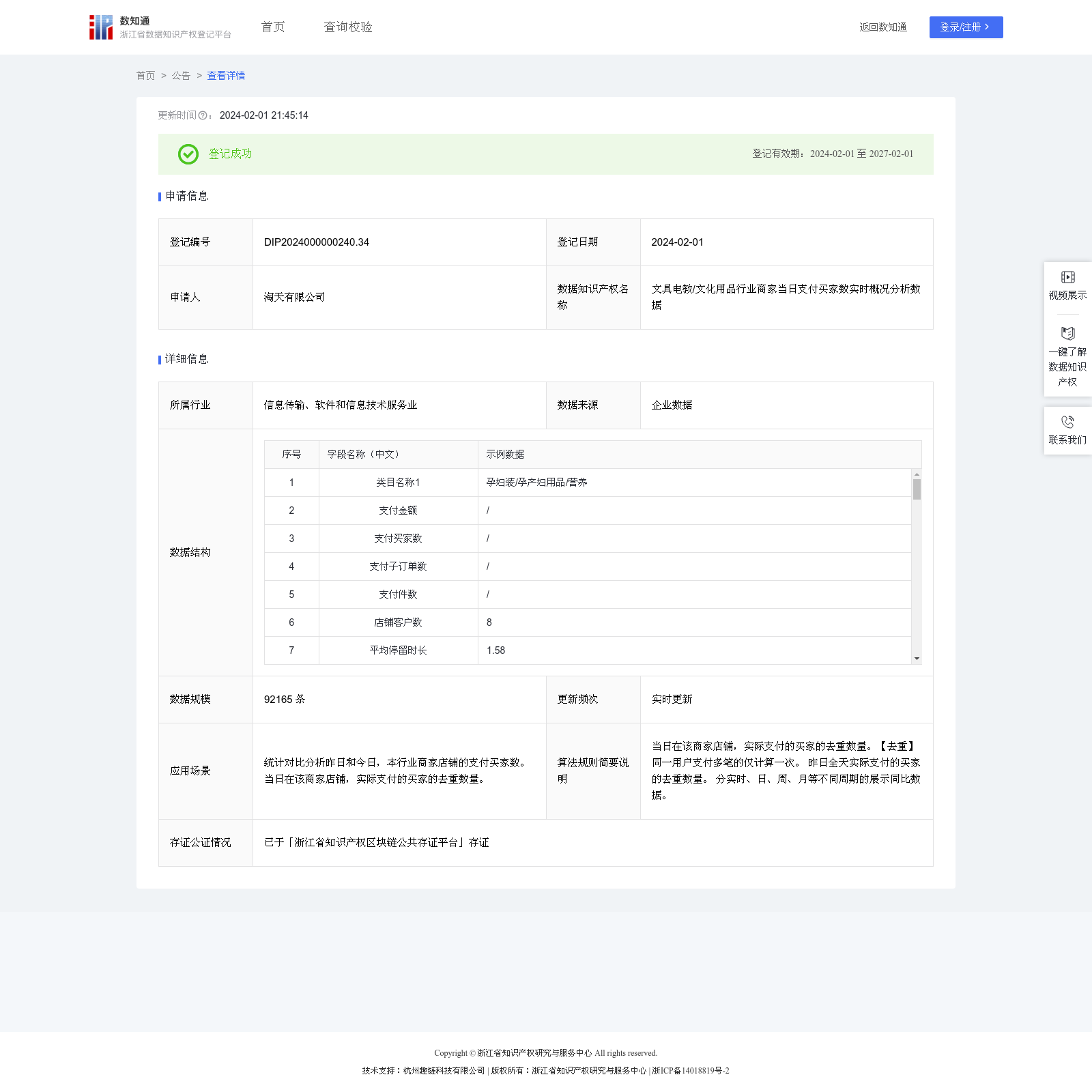1092x1092 pixels.
Task: Open the 首页 navigation menu item
Action: pos(273,27)
